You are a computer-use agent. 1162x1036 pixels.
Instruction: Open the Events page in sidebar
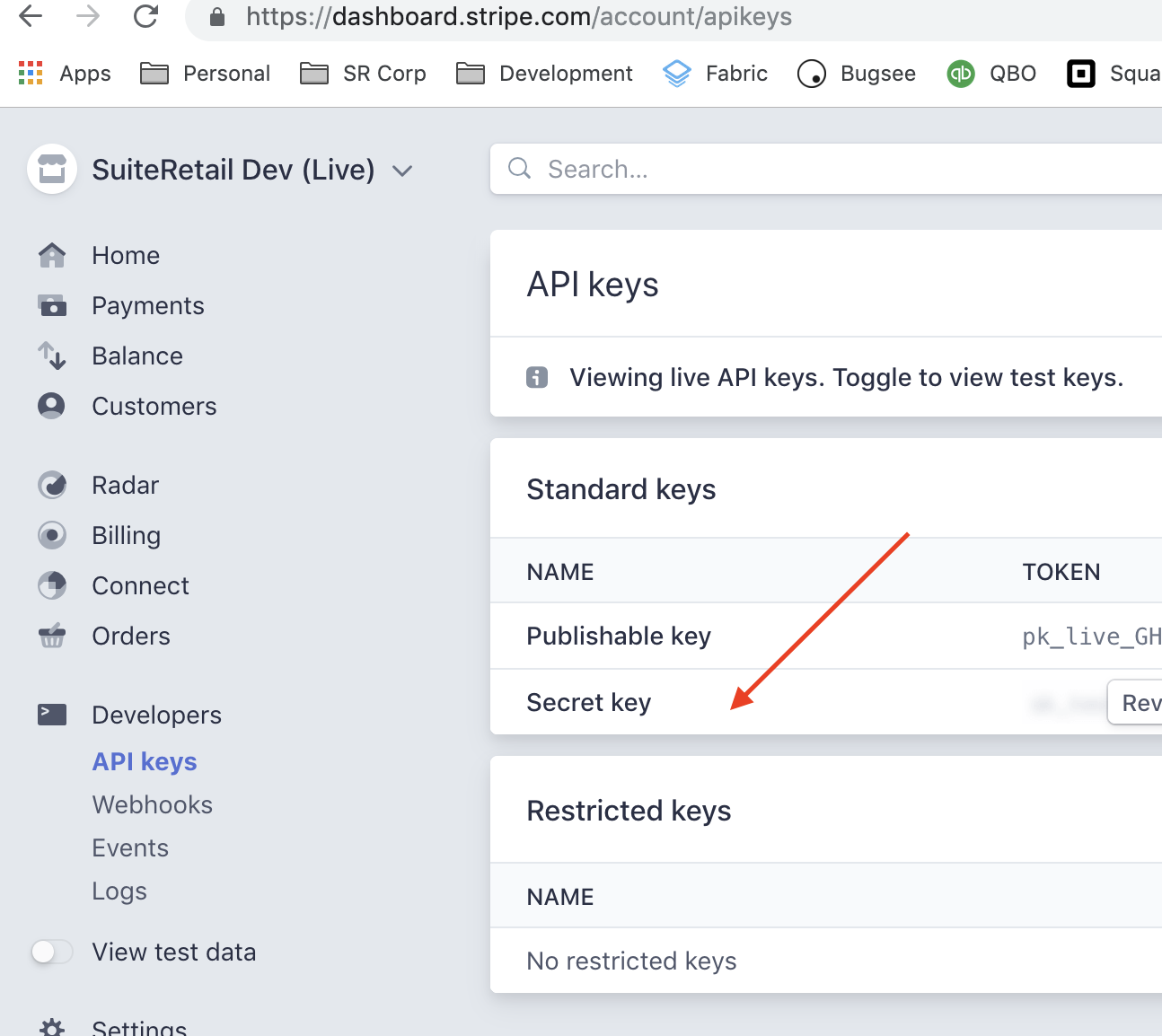pyautogui.click(x=130, y=847)
